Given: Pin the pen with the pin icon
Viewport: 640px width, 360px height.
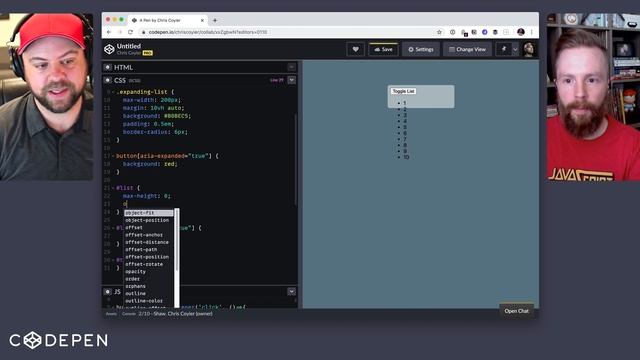Looking at the screenshot, I should [x=504, y=49].
